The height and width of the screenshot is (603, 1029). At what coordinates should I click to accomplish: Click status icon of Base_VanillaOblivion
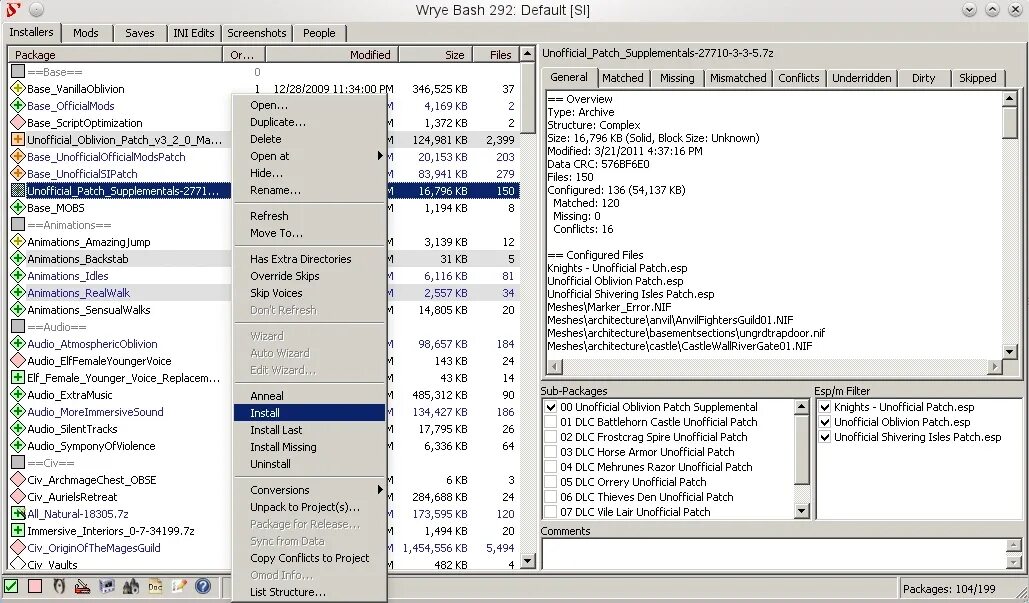[18, 89]
